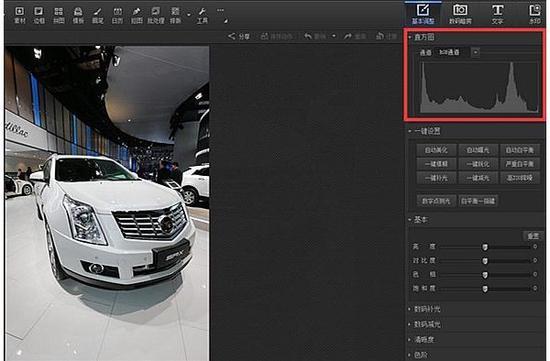Click the 保存动作 save action button
550x361 pixels.
click(x=276, y=36)
